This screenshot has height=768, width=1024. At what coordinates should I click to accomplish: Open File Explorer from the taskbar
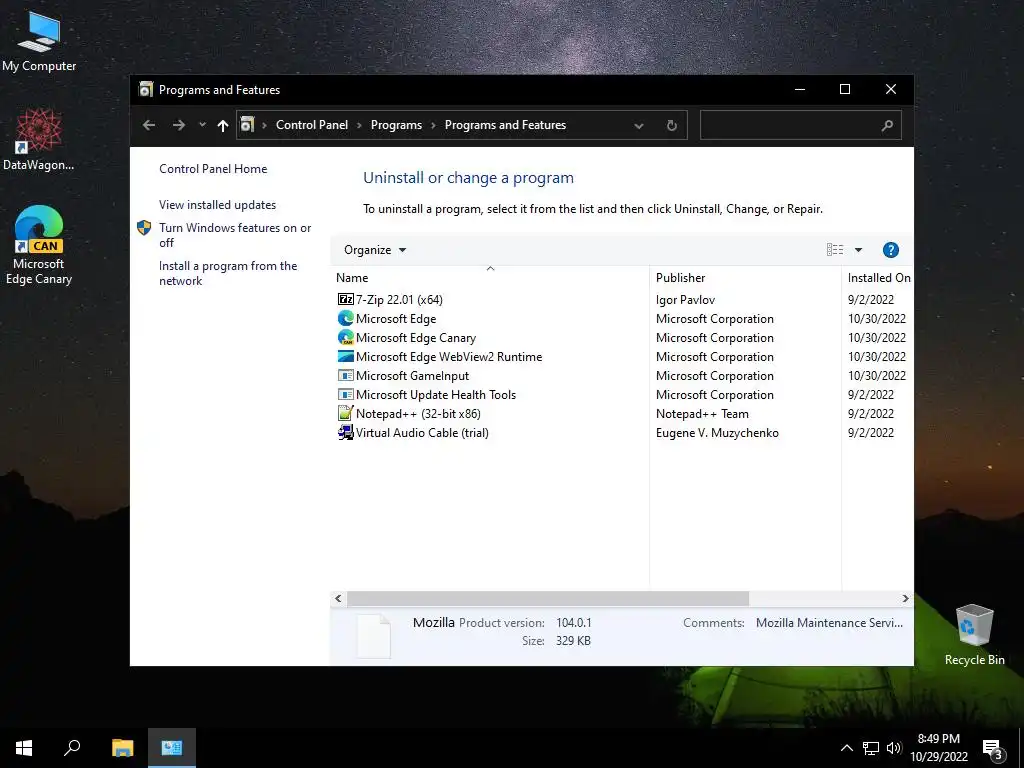[122, 748]
